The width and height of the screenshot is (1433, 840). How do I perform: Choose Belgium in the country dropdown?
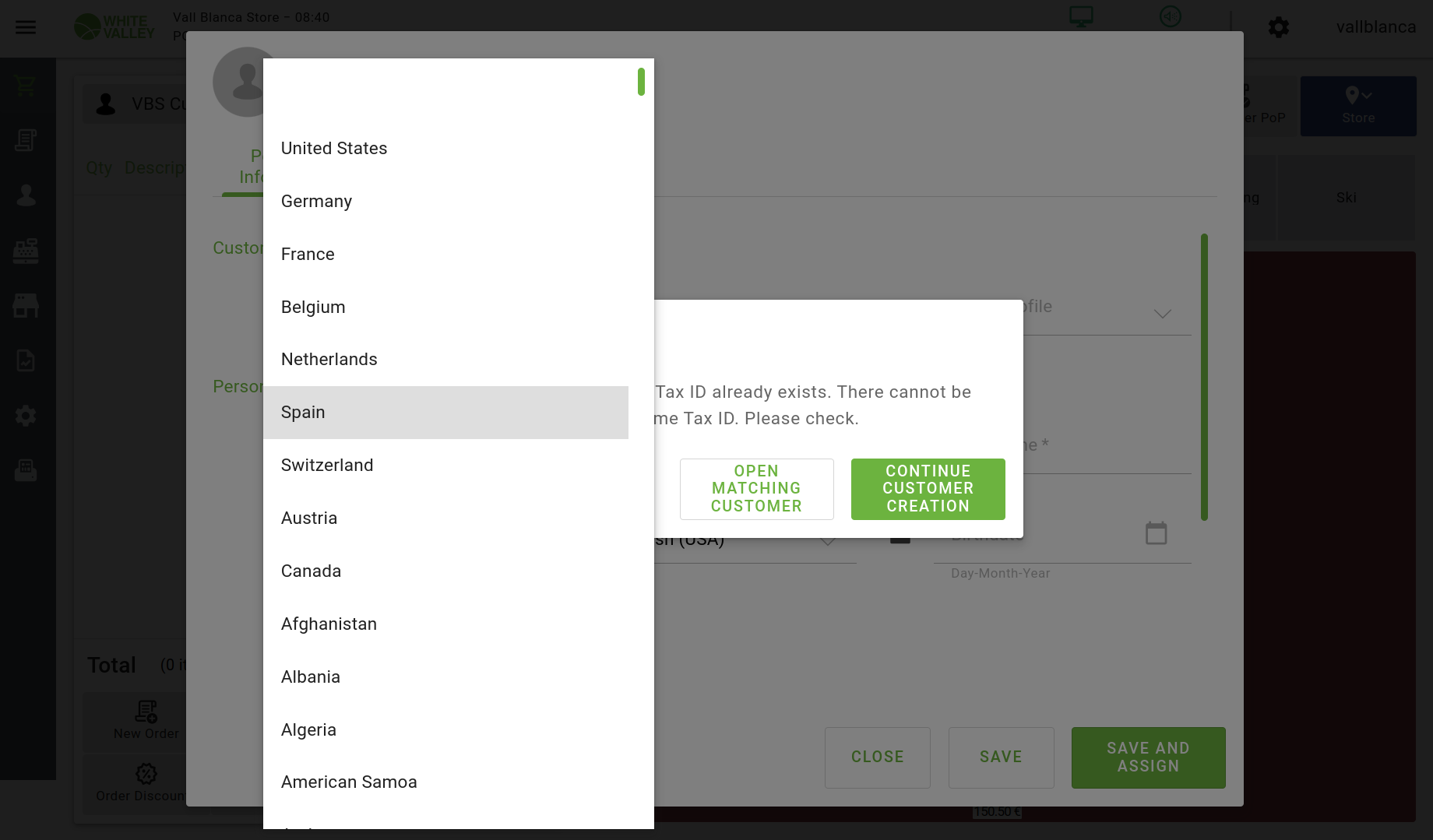(x=445, y=308)
